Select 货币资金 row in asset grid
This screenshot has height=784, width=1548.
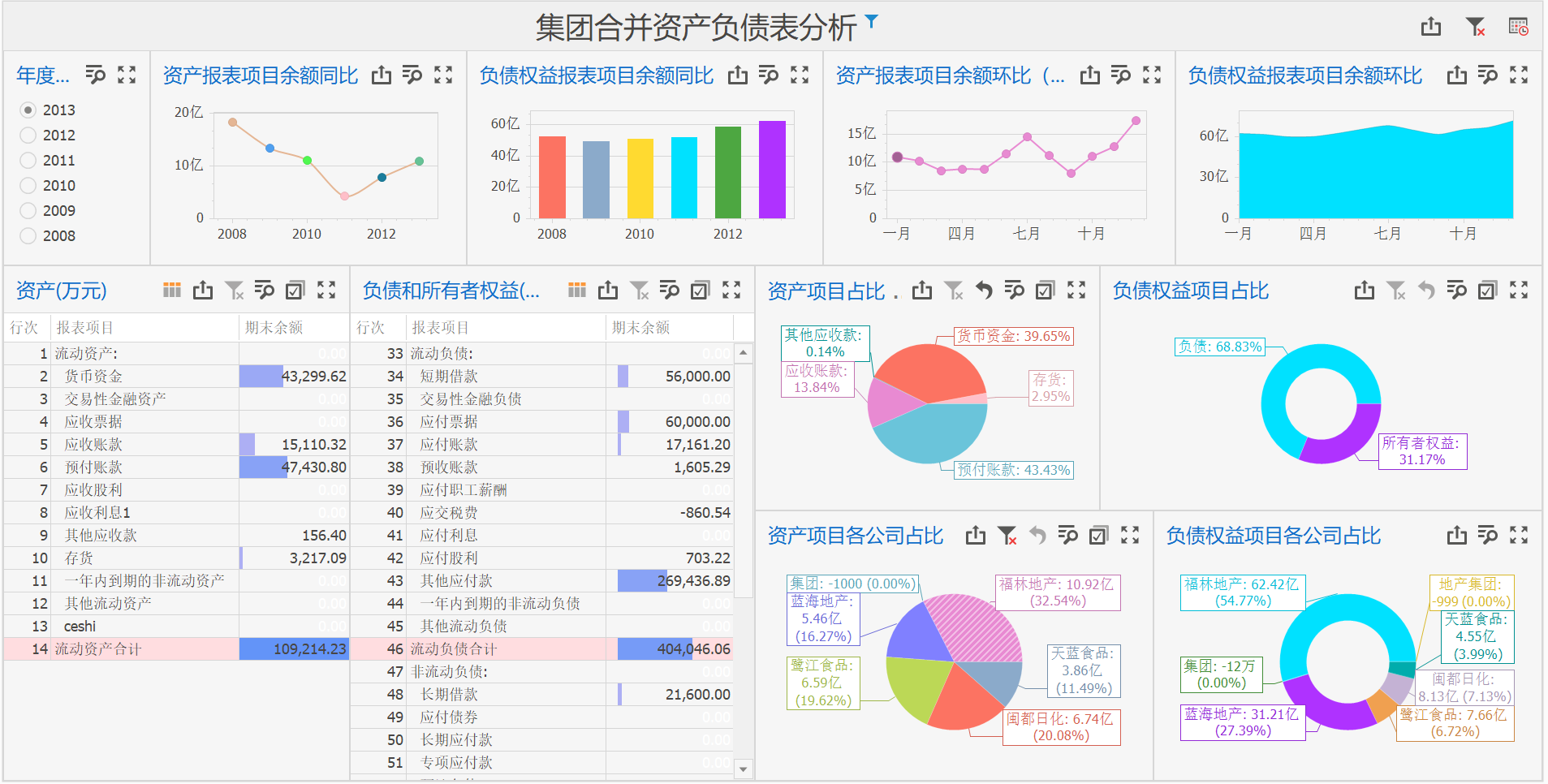(176, 377)
